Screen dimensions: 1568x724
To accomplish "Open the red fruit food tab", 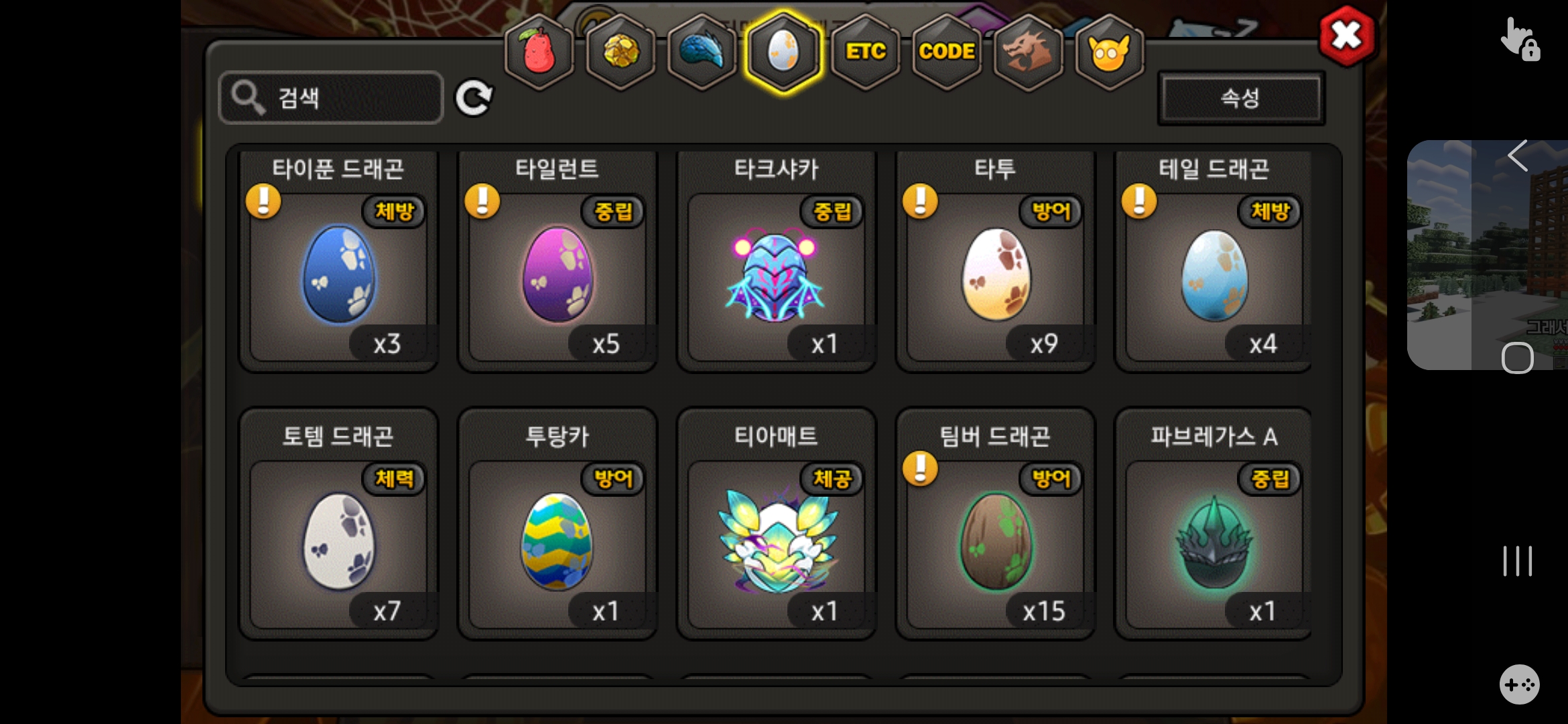I will click(539, 51).
